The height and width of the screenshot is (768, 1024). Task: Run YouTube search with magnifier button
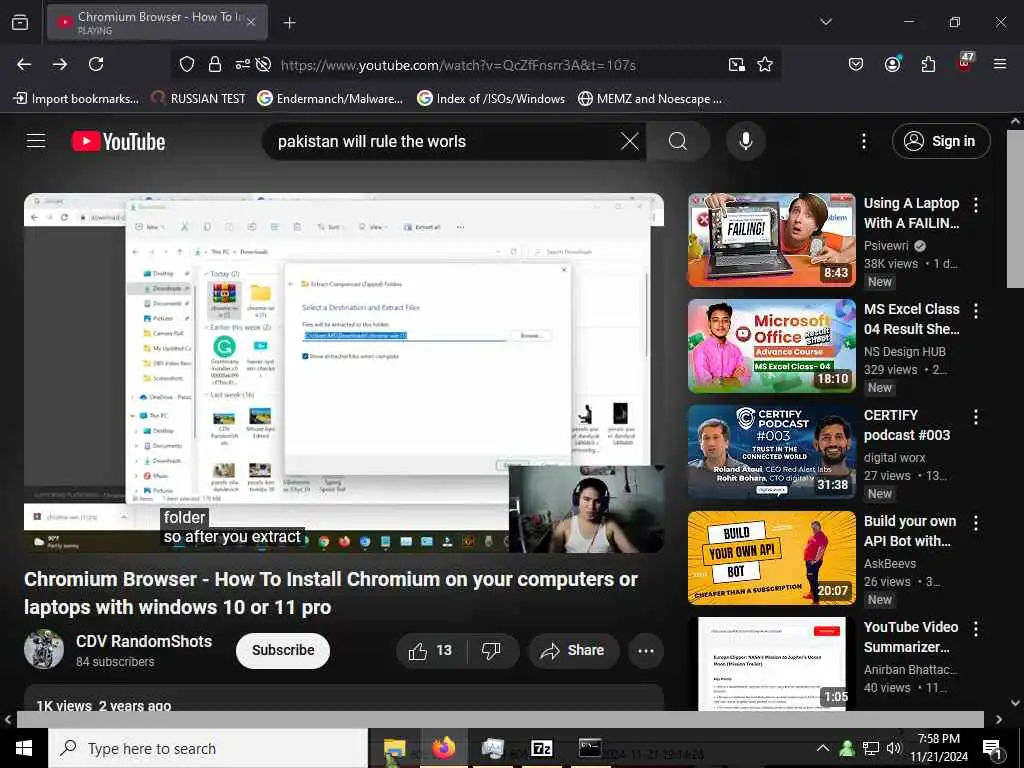coord(678,141)
